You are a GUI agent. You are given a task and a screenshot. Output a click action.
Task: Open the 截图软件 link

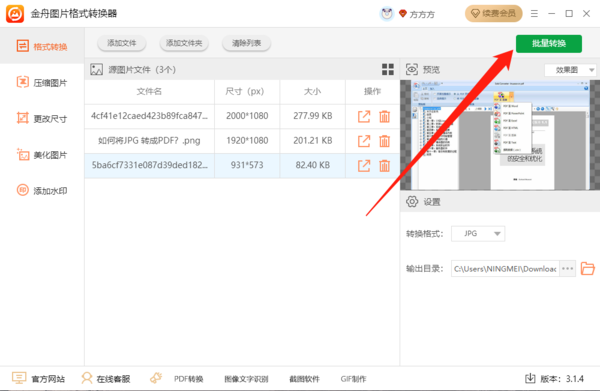pos(304,379)
